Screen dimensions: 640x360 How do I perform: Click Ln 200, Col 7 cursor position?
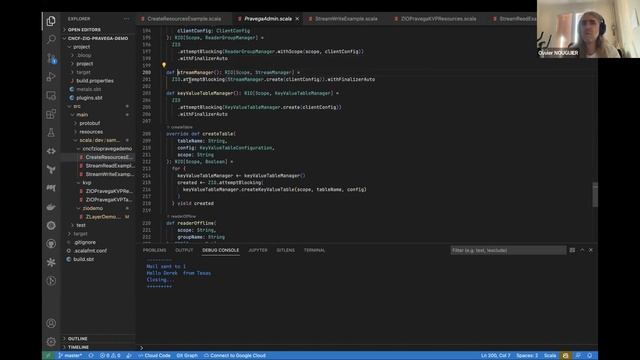tap(496, 356)
